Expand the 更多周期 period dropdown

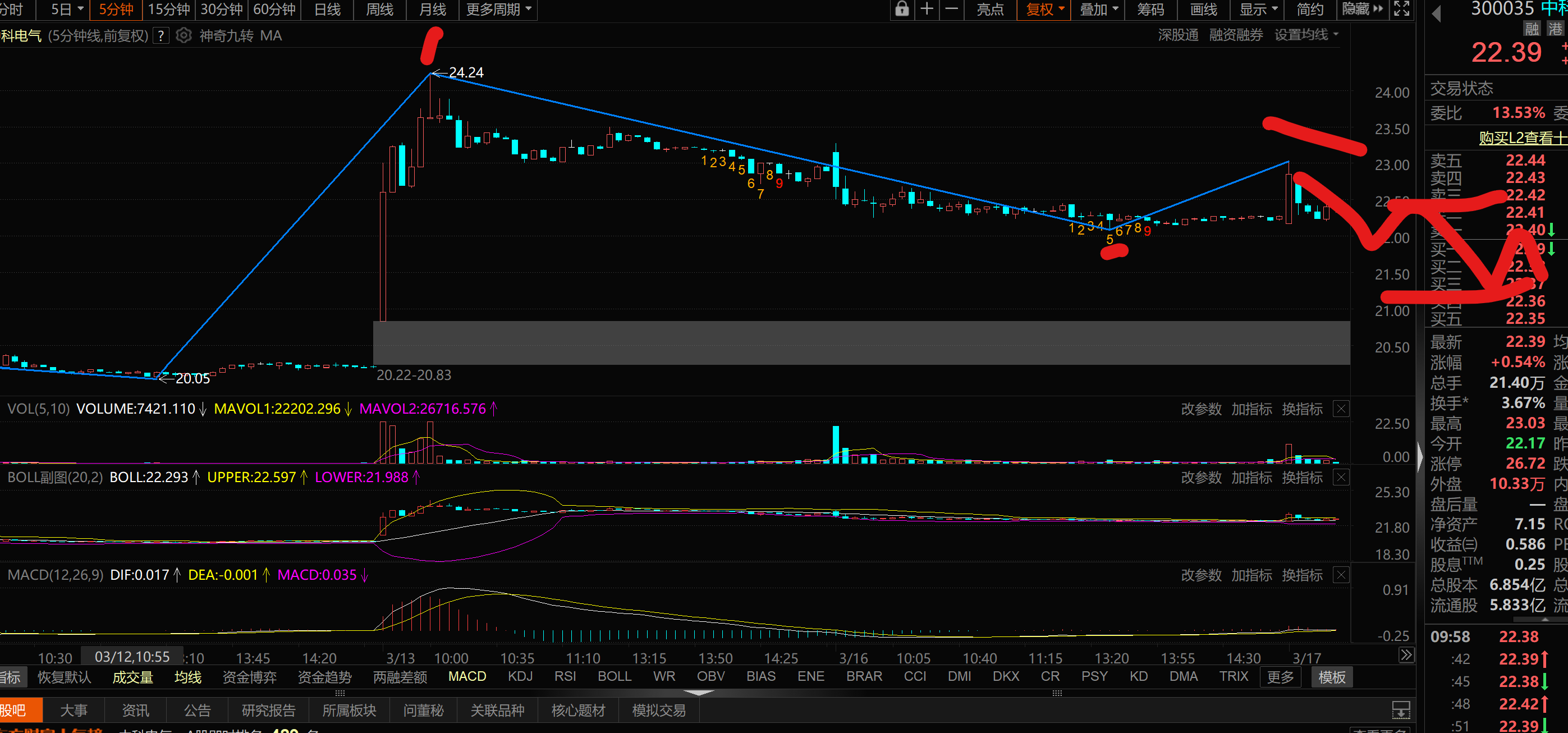[x=499, y=9]
